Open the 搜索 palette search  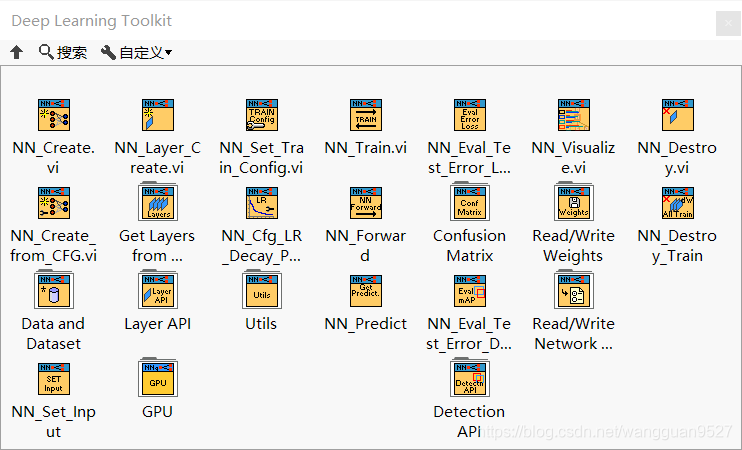point(63,52)
